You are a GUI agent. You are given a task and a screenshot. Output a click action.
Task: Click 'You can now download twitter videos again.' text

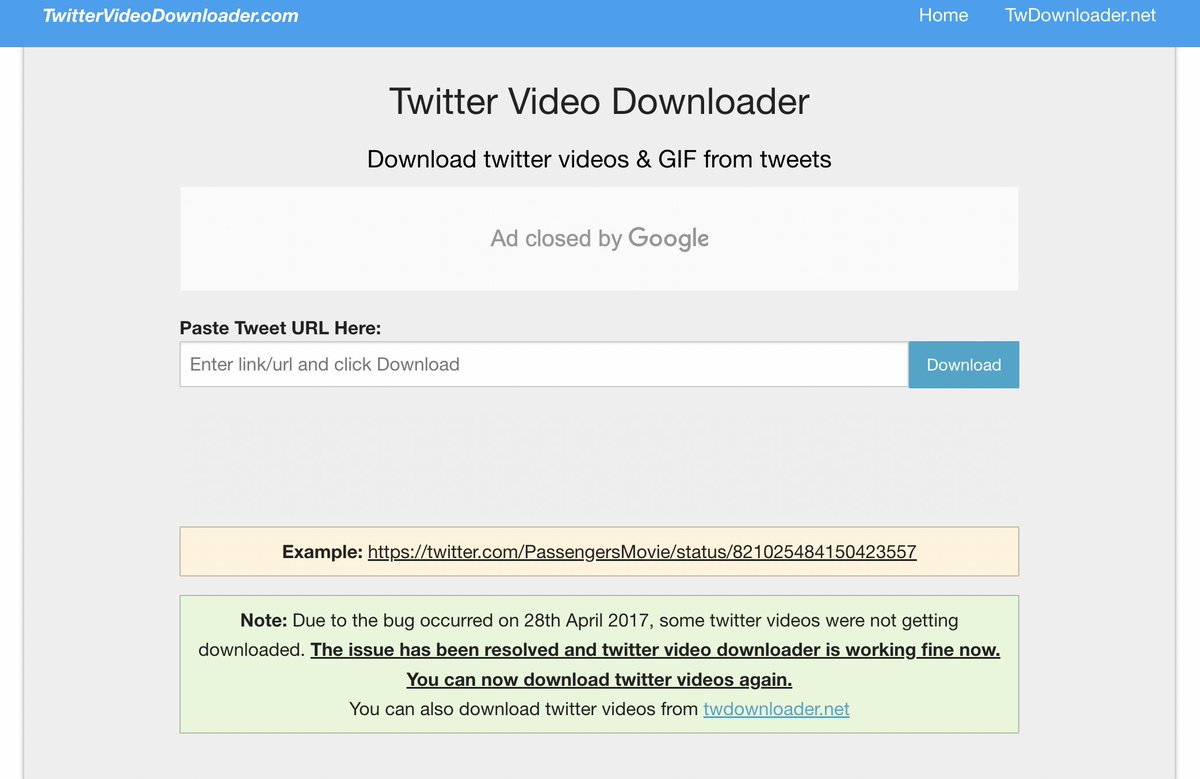599,680
